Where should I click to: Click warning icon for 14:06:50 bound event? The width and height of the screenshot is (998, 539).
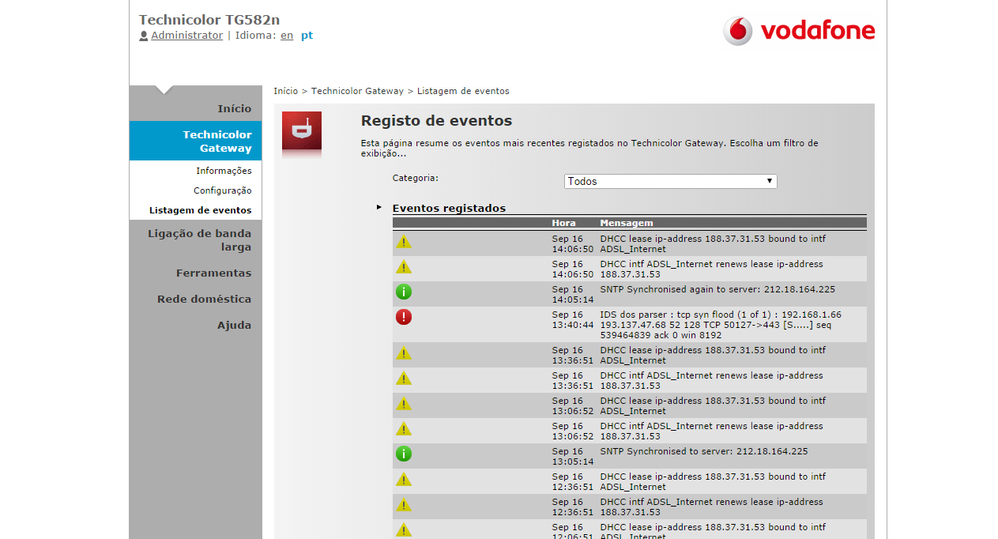click(404, 242)
